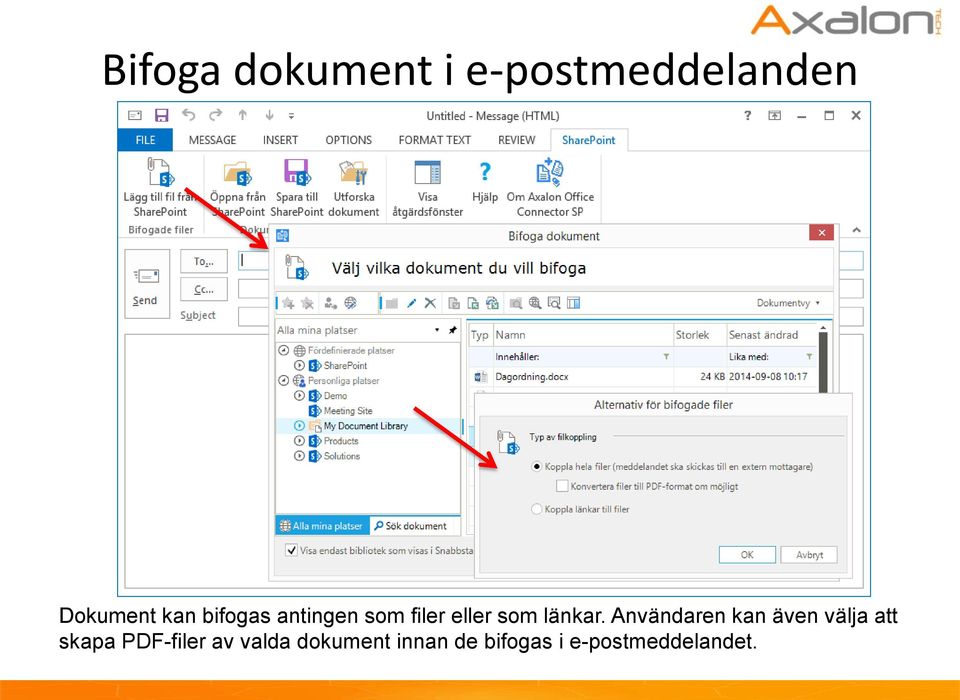
Task: Click the Avbryt button
Action: point(809,555)
